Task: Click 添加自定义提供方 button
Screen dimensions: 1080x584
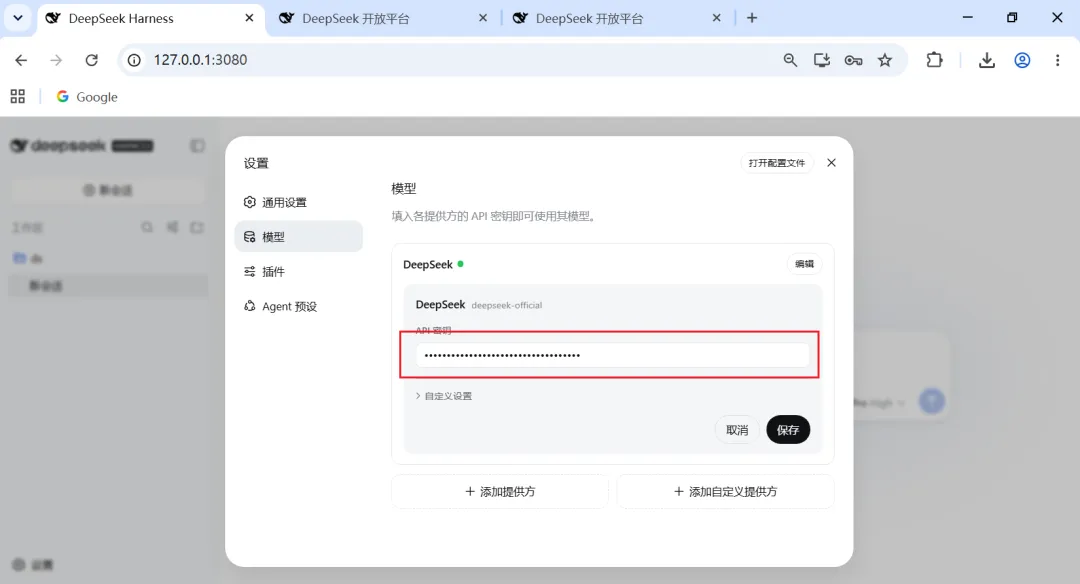Action: coord(725,491)
